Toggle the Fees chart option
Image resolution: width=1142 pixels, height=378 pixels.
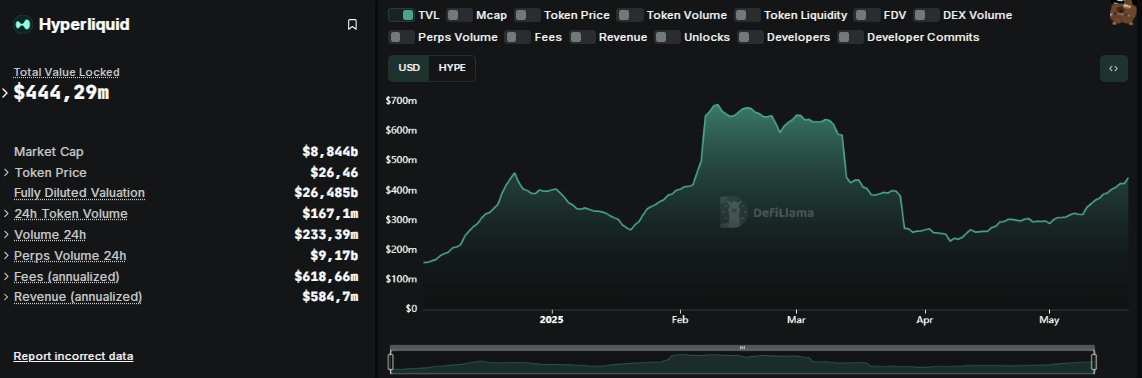(x=518, y=37)
